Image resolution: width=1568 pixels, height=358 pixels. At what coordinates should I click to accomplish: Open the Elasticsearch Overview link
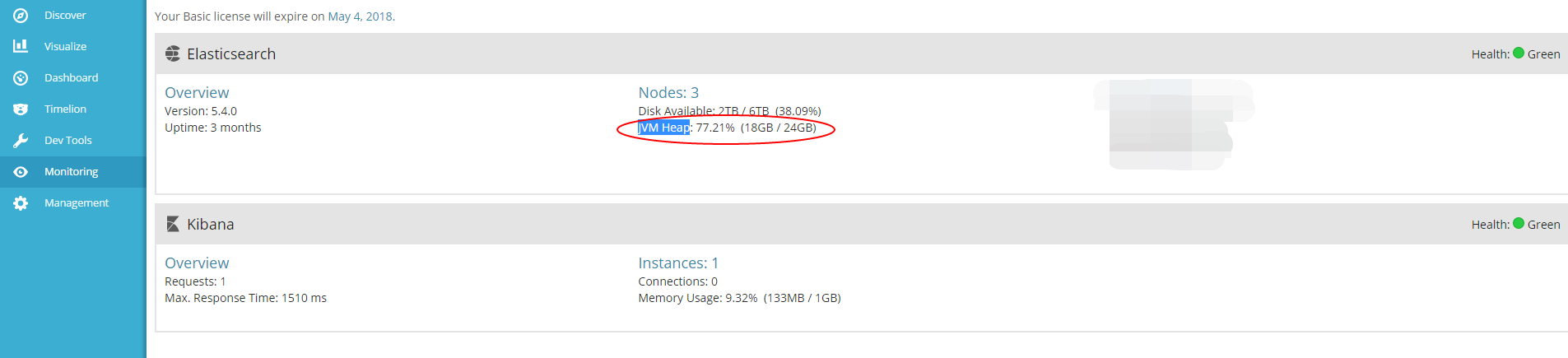tap(197, 92)
